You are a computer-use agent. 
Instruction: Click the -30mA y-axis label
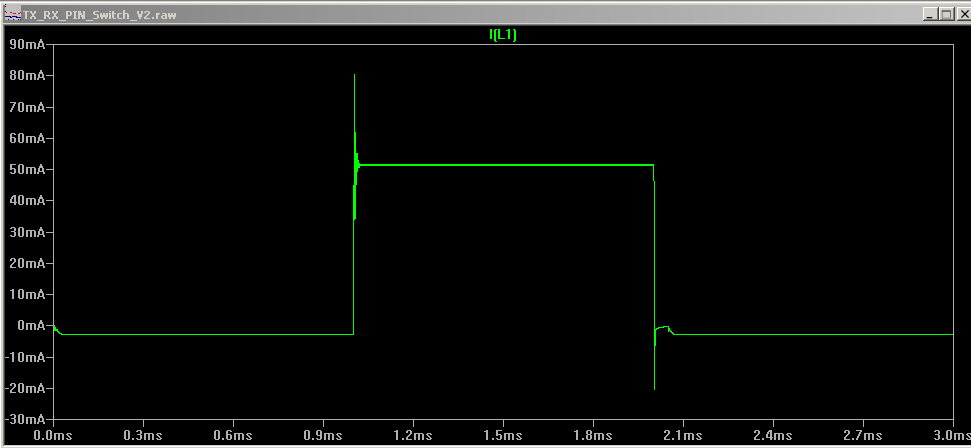pos(25,419)
